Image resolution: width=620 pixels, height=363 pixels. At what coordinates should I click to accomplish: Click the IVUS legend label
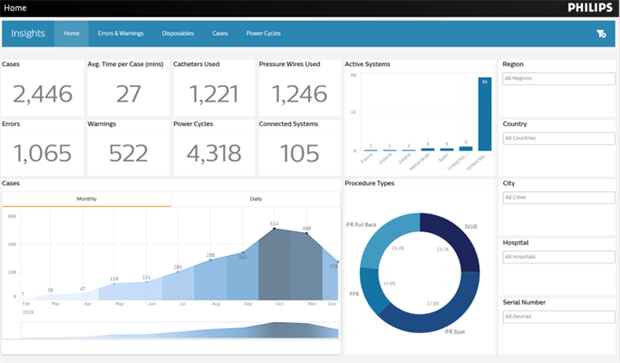471,227
